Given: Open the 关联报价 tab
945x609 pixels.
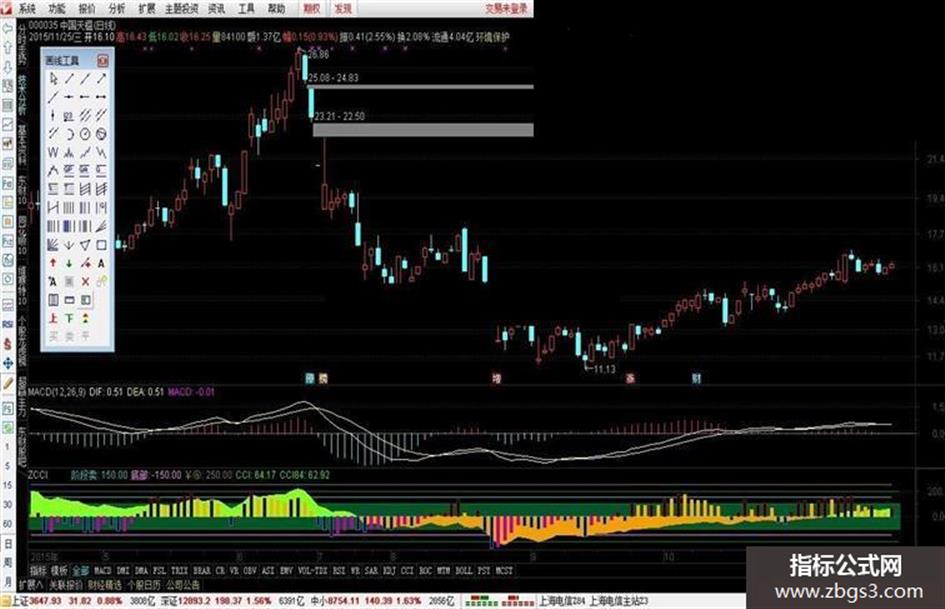Looking at the screenshot, I should [66, 584].
